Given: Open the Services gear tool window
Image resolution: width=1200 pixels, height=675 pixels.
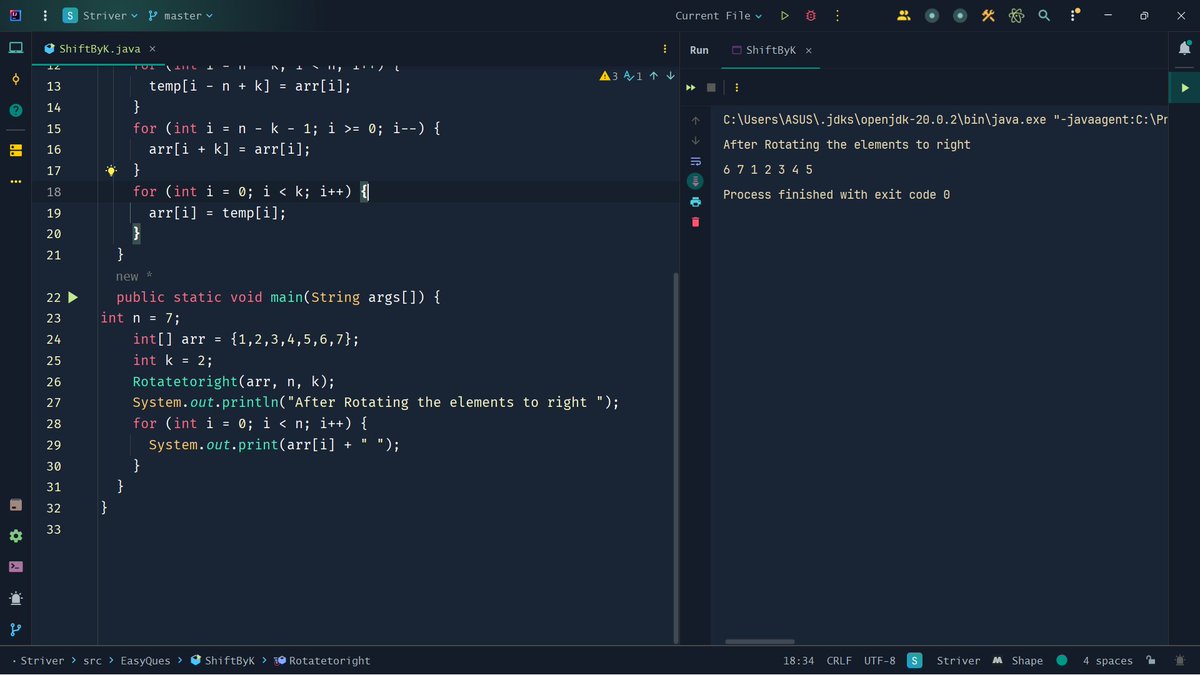Looking at the screenshot, I should point(15,536).
